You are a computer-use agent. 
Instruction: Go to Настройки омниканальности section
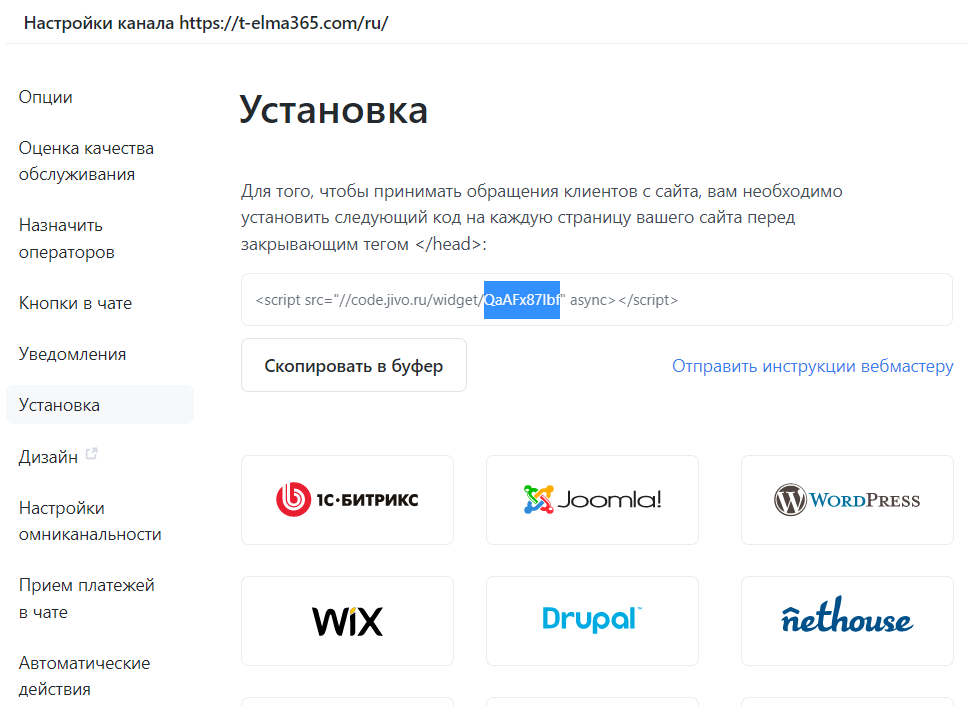coord(90,521)
